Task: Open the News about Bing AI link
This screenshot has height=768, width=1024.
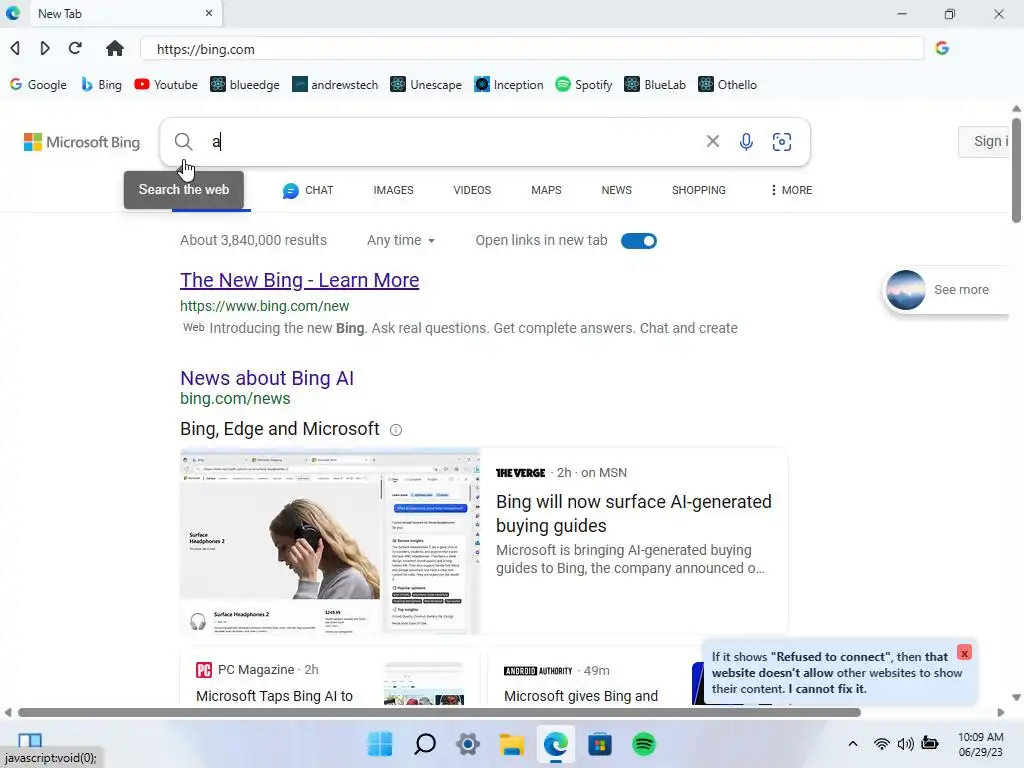Action: point(267,378)
